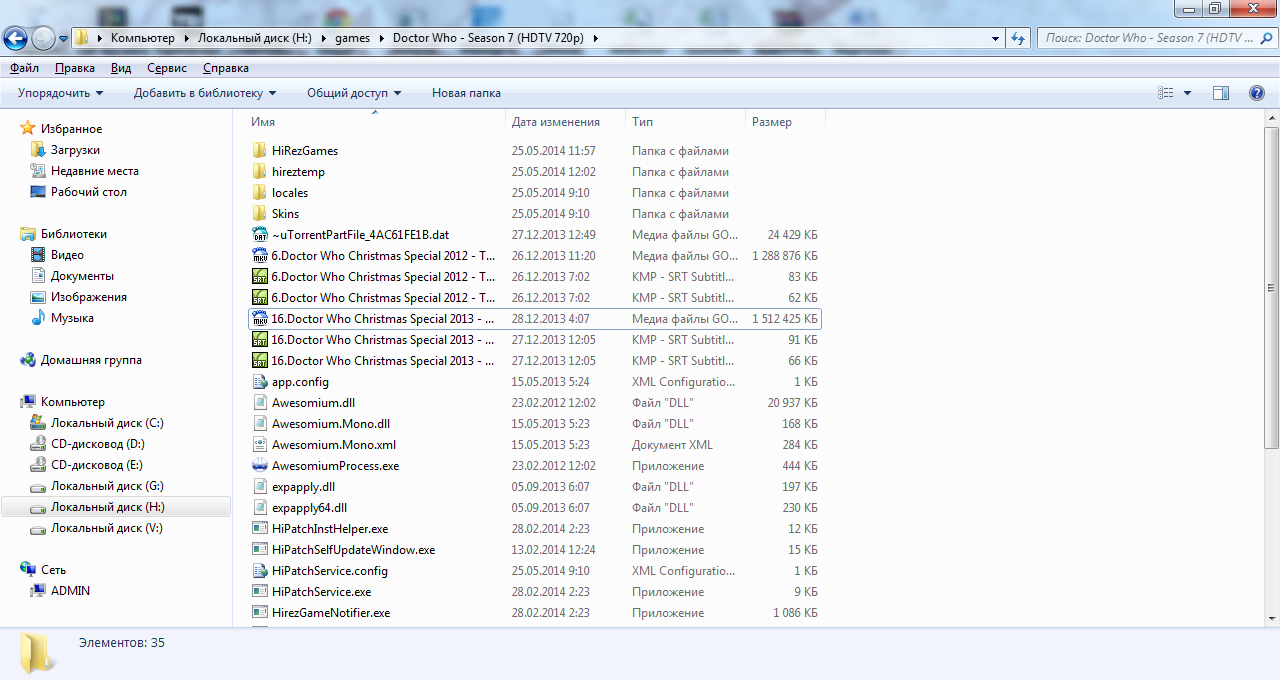Open the HiRezGames folder icon
This screenshot has height=680, width=1280.
(260, 151)
